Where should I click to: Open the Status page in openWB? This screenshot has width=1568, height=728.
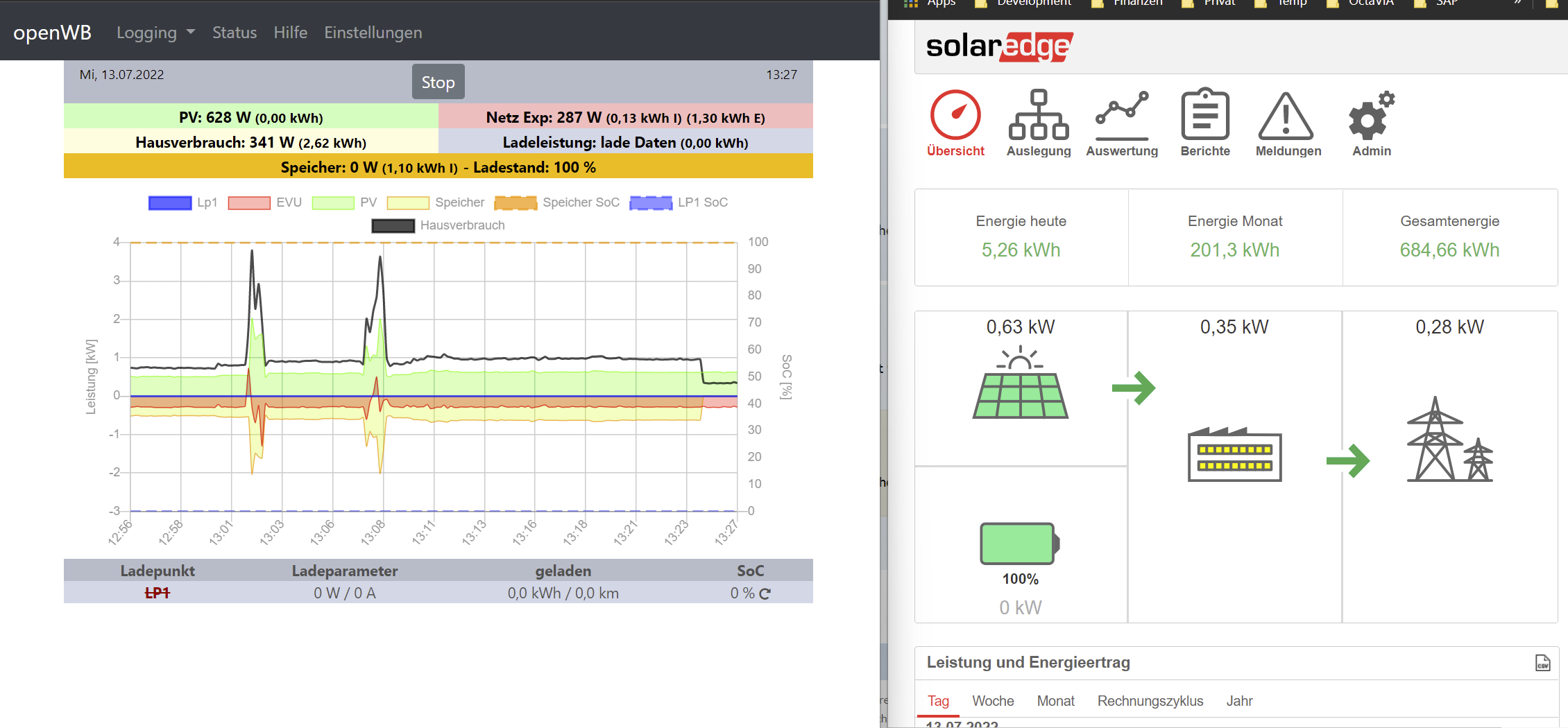pyautogui.click(x=235, y=33)
